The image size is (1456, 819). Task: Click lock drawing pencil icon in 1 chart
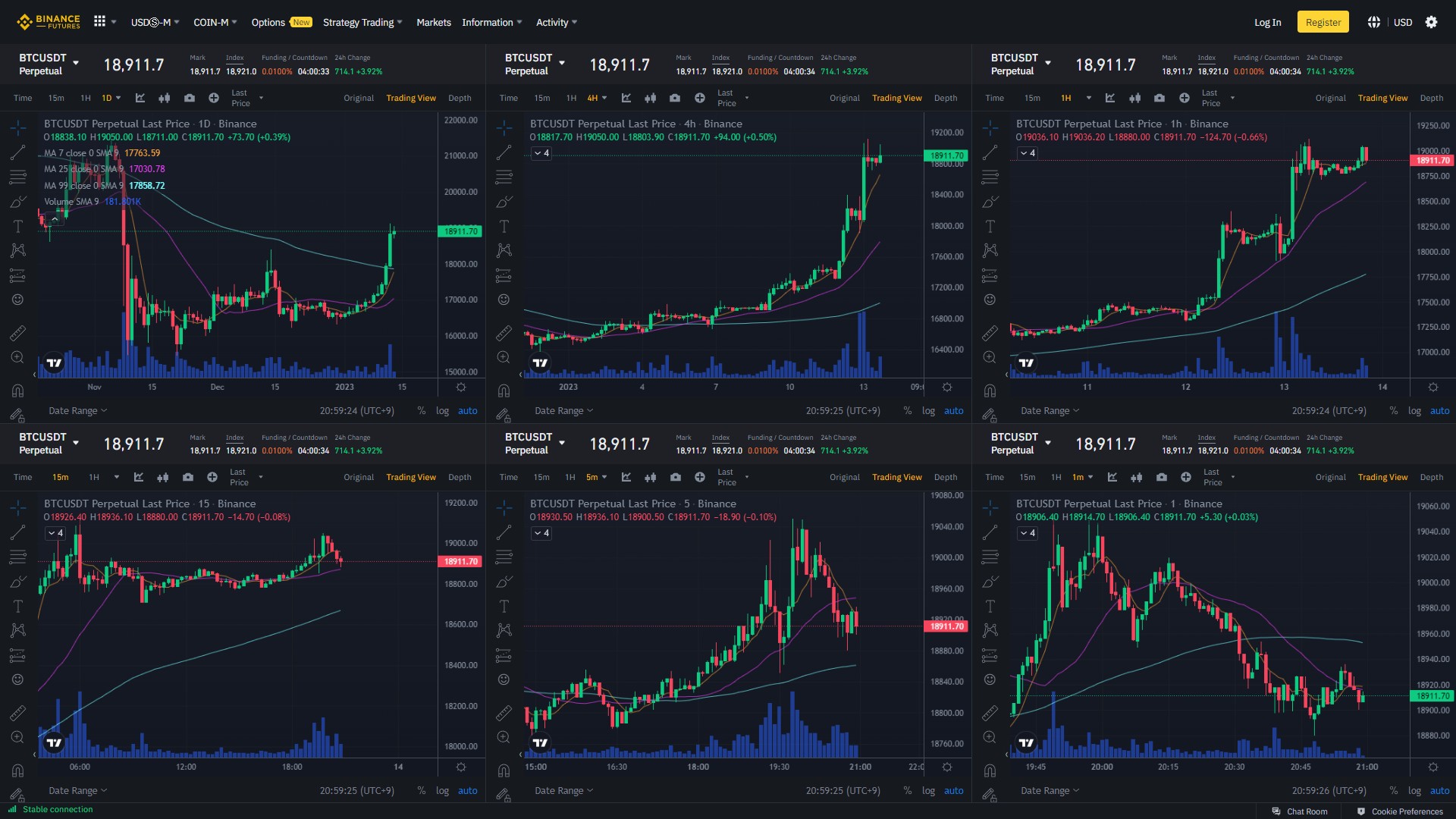pyautogui.click(x=990, y=795)
